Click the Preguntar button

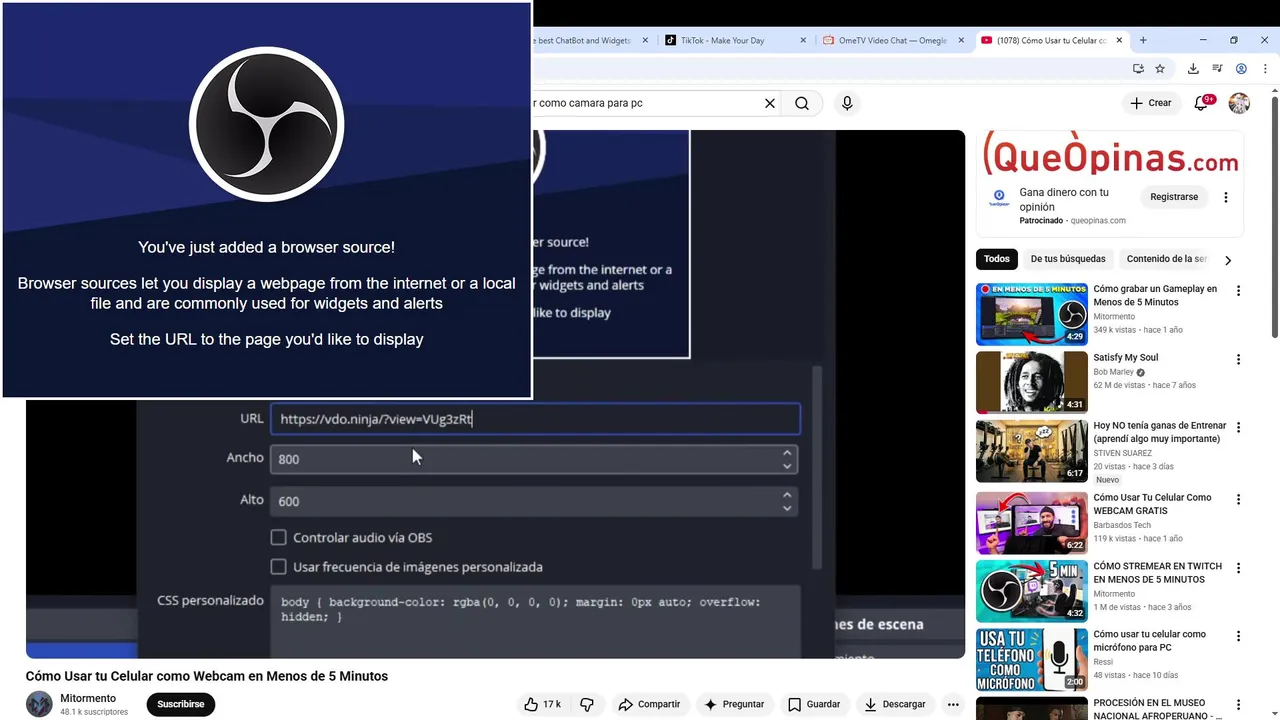(x=735, y=704)
